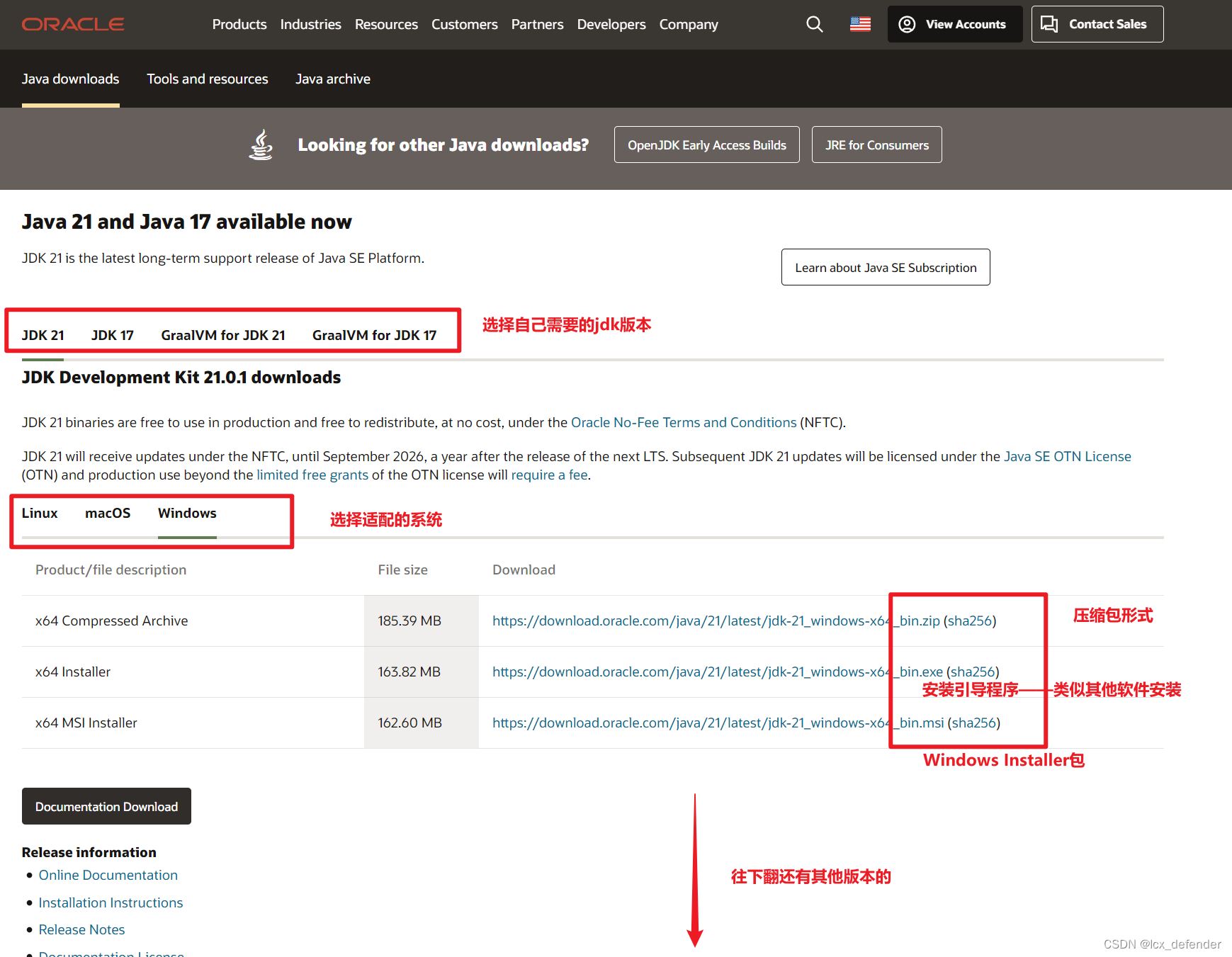Switch to the Java downloads tab
1232x957 pixels.
(x=71, y=79)
